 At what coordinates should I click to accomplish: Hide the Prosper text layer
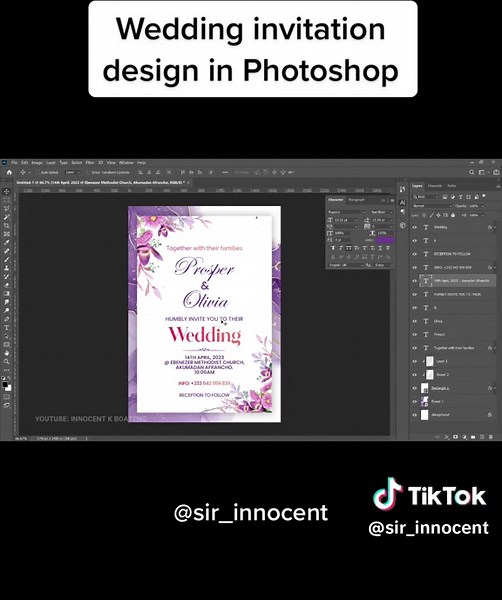coord(414,334)
